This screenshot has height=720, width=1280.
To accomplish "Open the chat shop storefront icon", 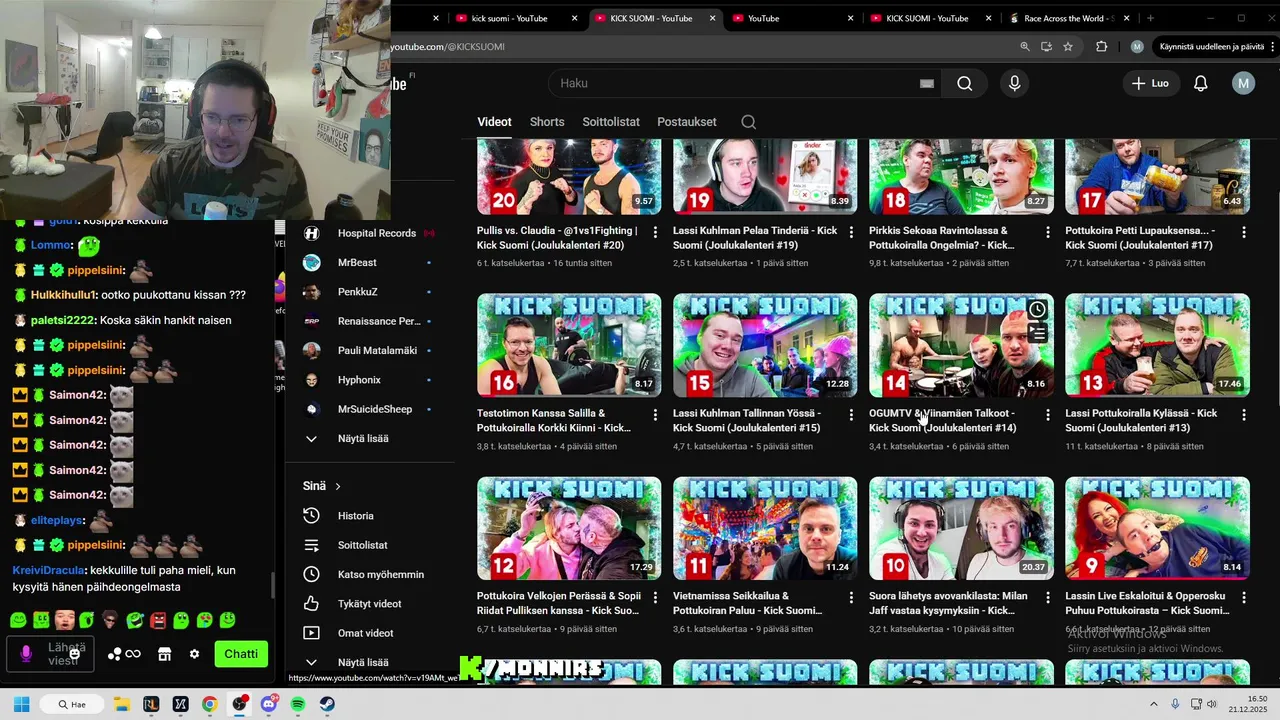I will click(x=165, y=654).
